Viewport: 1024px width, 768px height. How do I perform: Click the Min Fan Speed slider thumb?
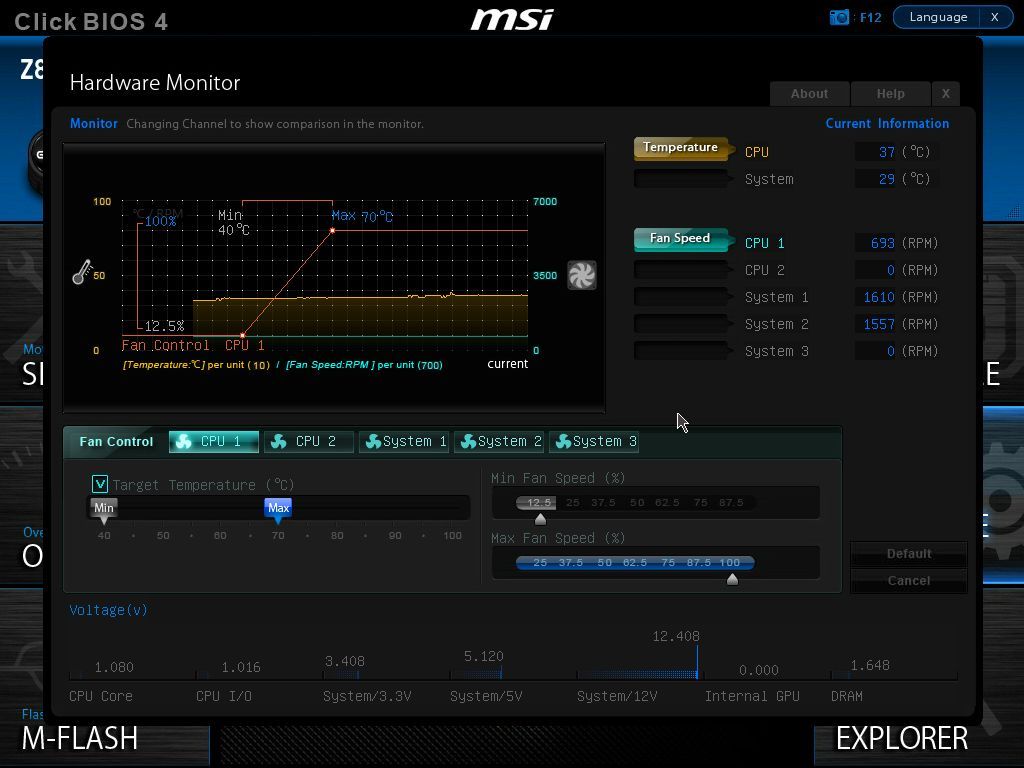(540, 519)
